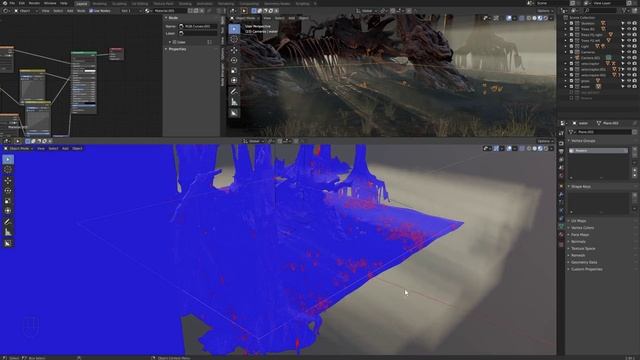Open the Render menu
640x360 pixels.
(34, 3)
